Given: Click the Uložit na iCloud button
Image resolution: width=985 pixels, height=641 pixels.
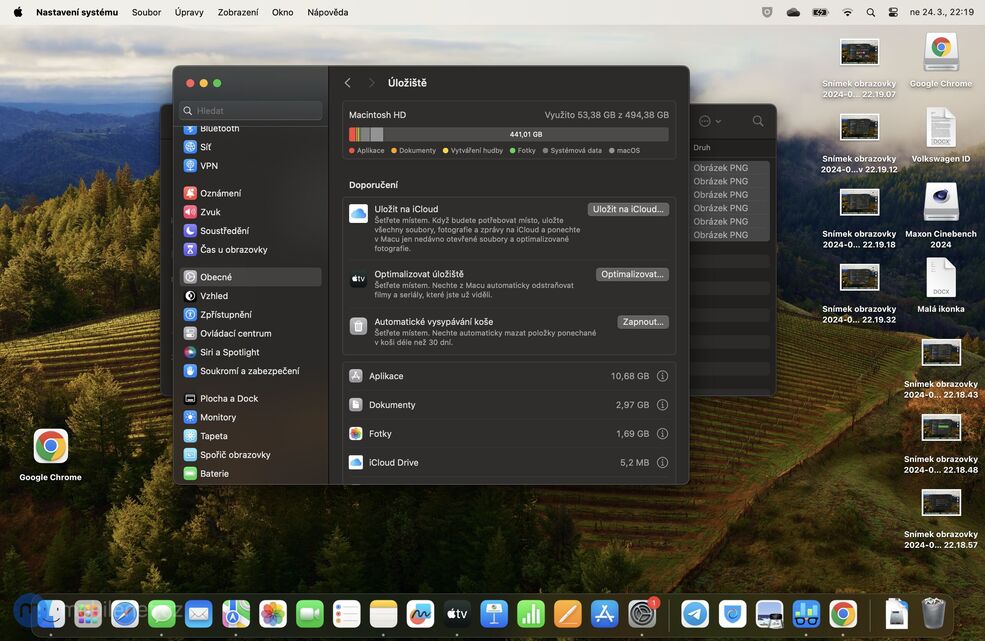Looking at the screenshot, I should pos(628,209).
